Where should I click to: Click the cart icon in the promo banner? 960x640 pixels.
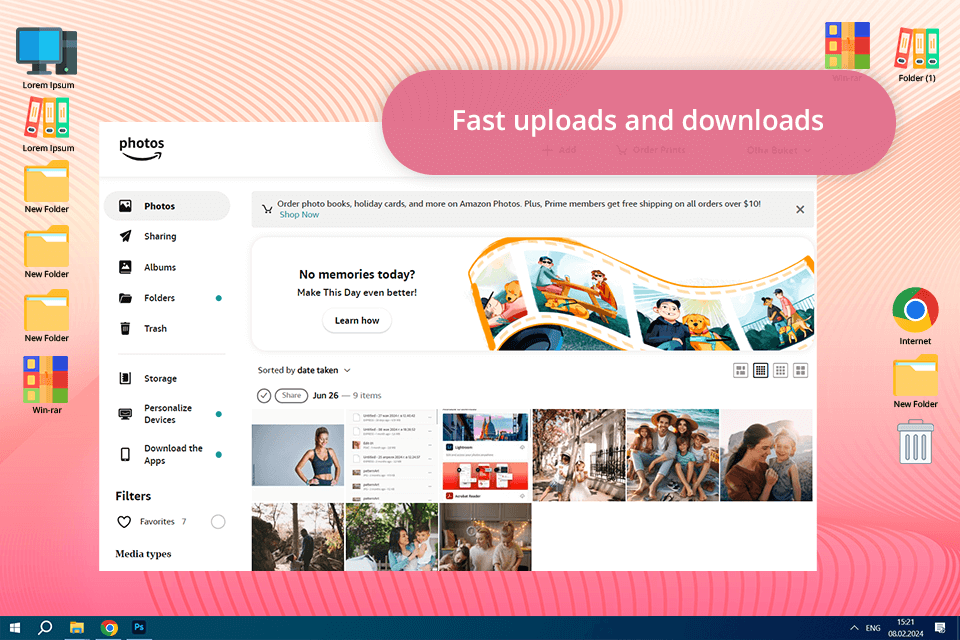click(267, 209)
